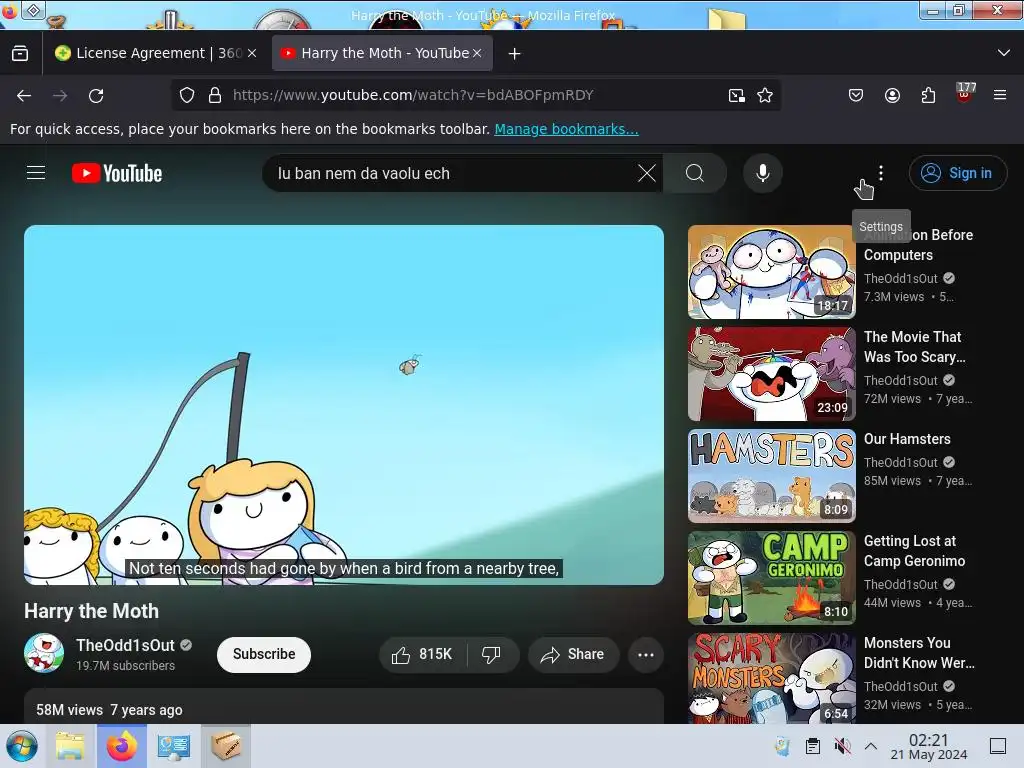Viewport: 1024px width, 768px height.
Task: Toggle Picture-in-Picture from address bar
Action: tap(737, 95)
